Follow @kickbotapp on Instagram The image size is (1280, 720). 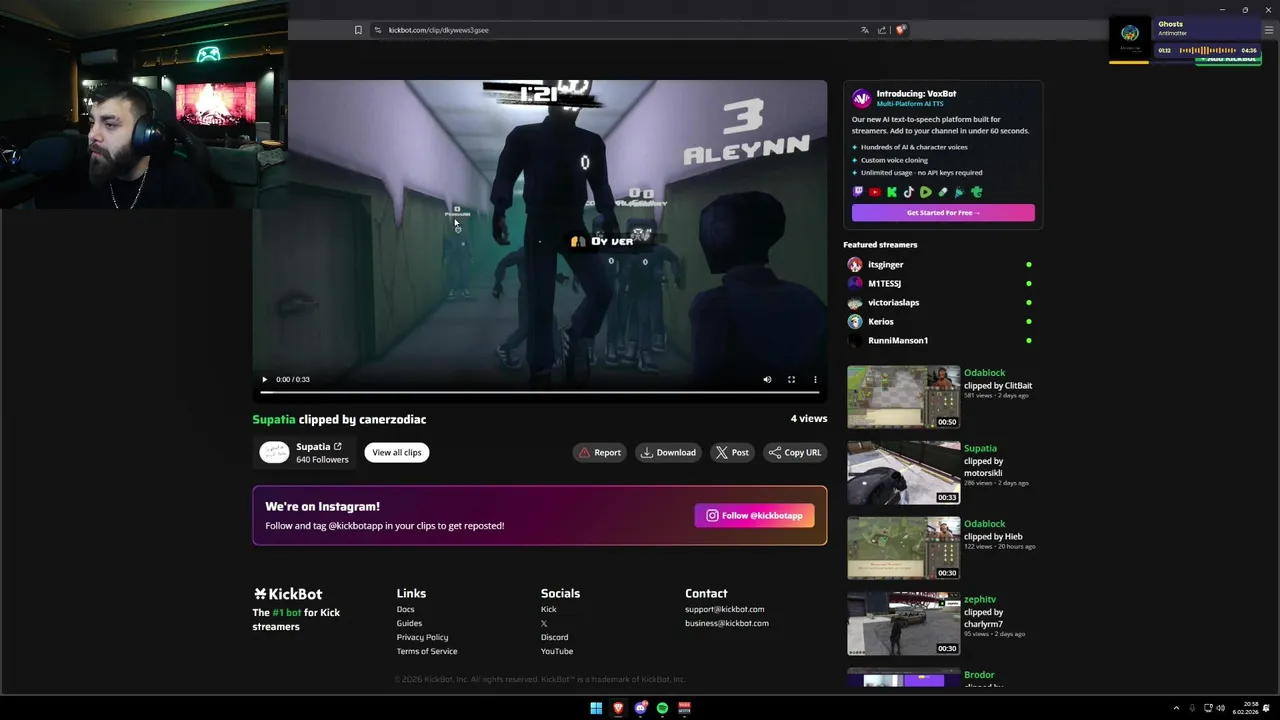point(755,516)
